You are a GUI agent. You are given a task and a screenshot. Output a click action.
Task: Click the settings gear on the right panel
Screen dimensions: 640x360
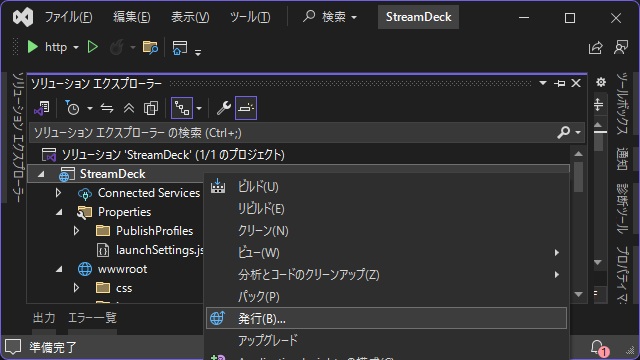pyautogui.click(x=601, y=82)
